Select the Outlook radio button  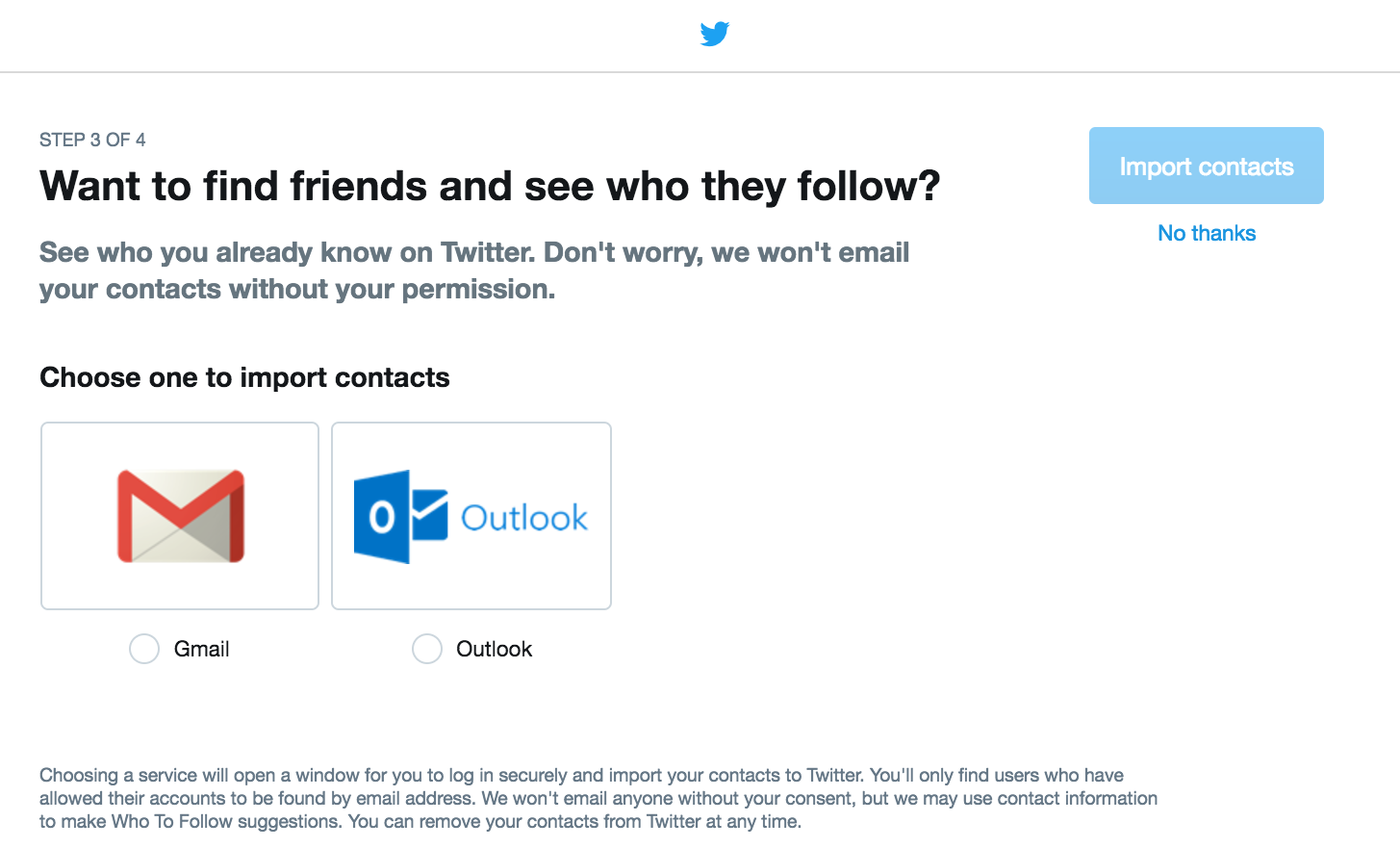427,649
